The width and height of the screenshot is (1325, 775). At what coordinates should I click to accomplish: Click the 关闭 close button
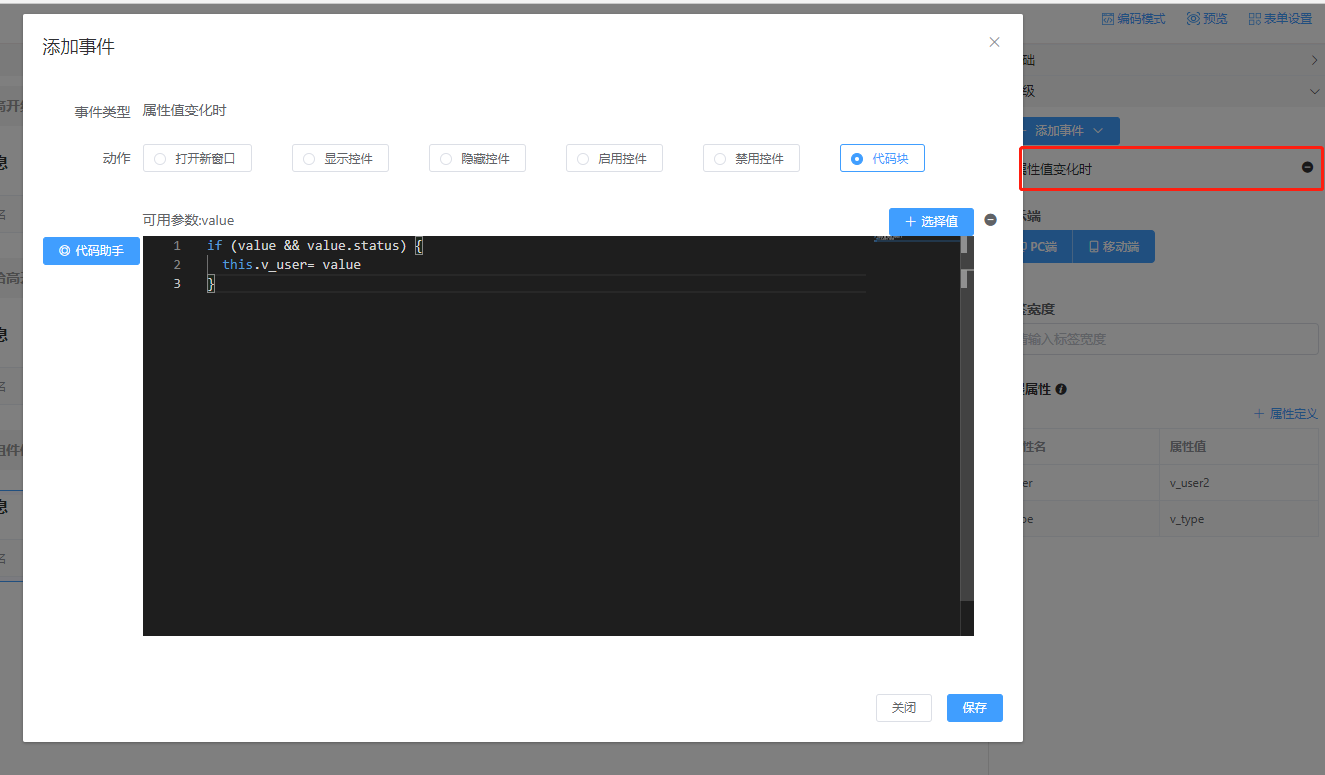903,708
